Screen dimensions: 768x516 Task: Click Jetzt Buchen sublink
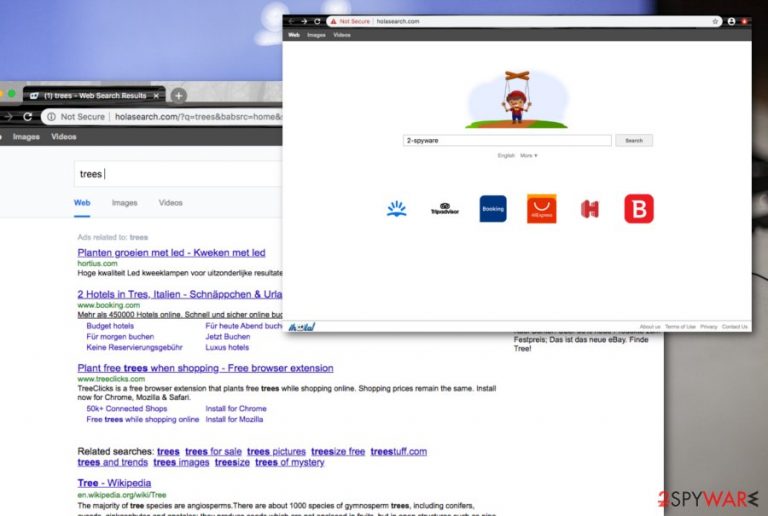[x=228, y=337]
